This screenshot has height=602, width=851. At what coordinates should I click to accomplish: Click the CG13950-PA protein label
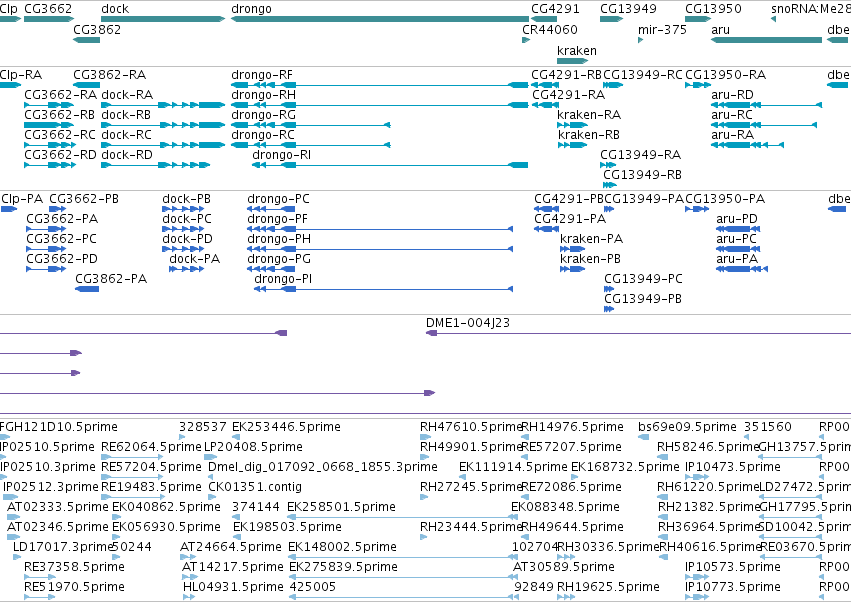(725, 199)
